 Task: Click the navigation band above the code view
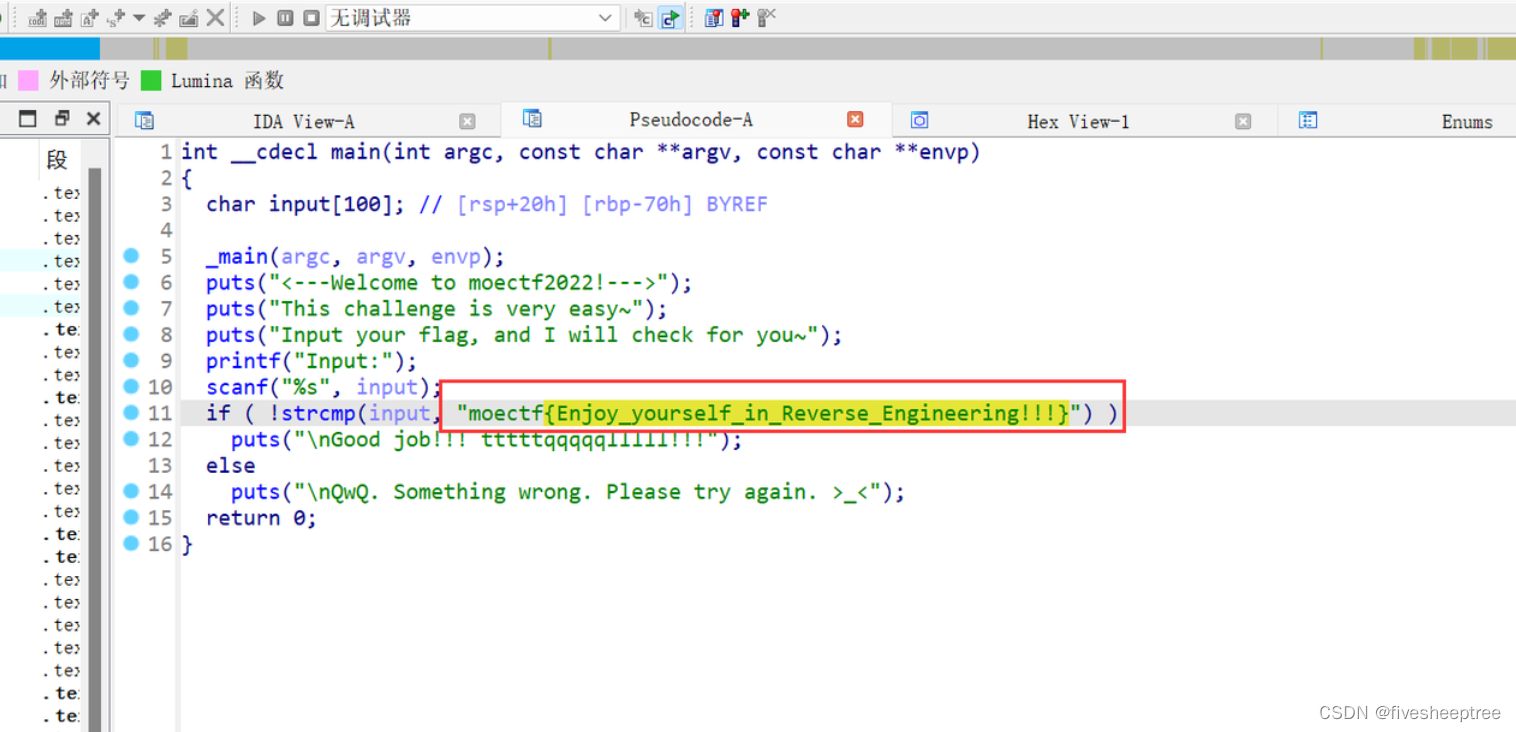click(700, 47)
